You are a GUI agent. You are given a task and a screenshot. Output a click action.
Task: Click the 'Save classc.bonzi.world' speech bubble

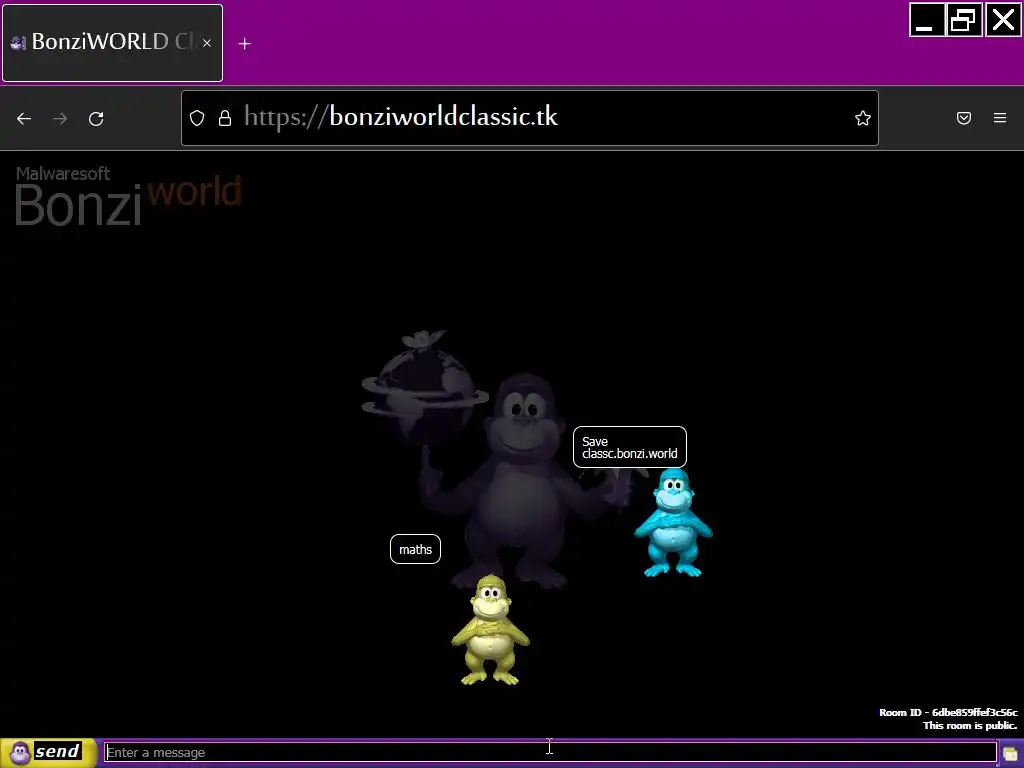coord(630,447)
